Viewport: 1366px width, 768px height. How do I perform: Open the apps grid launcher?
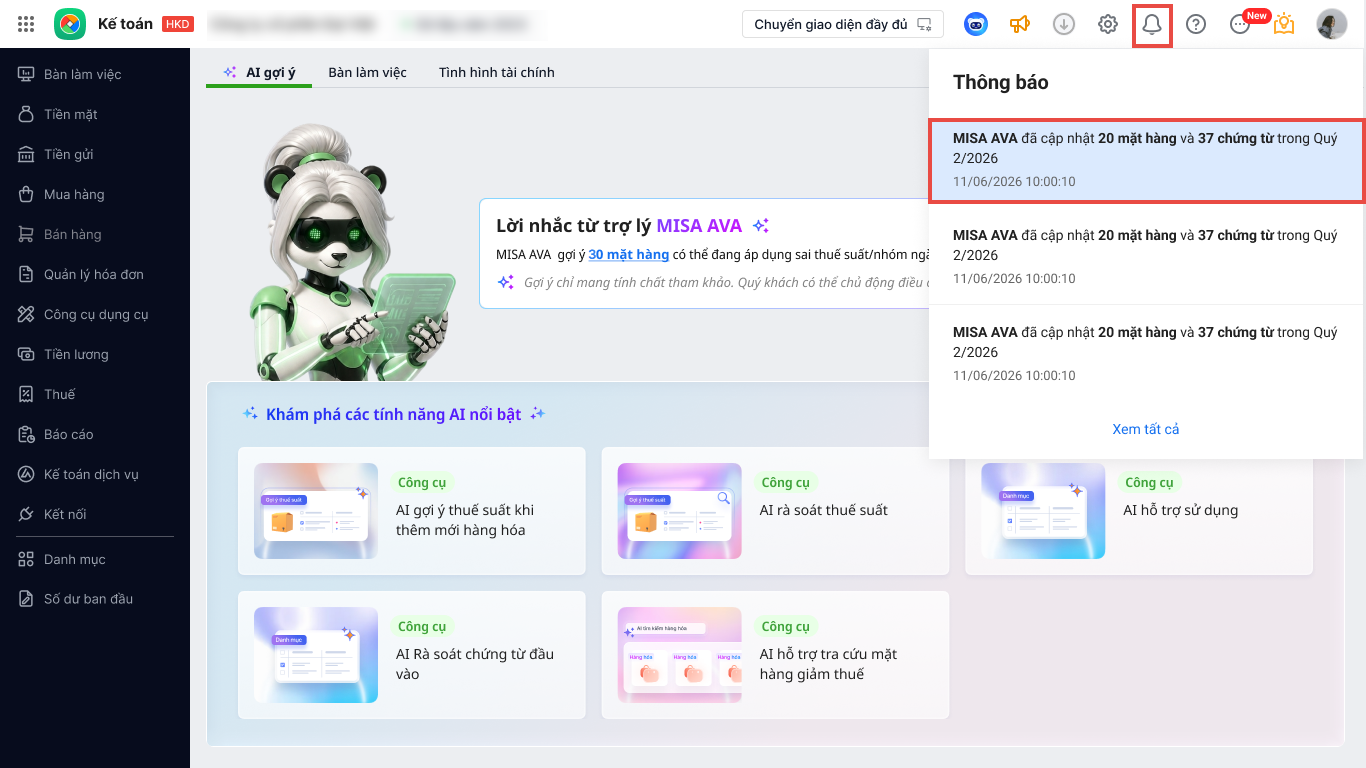pos(27,24)
